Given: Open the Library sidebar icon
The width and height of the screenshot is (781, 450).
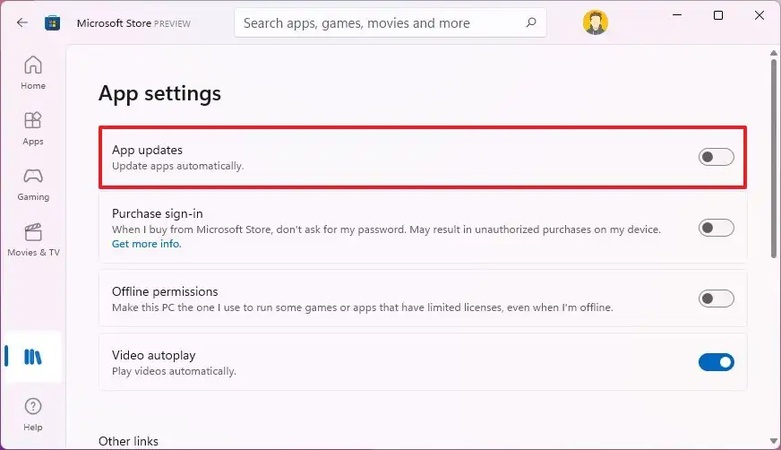Looking at the screenshot, I should tap(33, 356).
